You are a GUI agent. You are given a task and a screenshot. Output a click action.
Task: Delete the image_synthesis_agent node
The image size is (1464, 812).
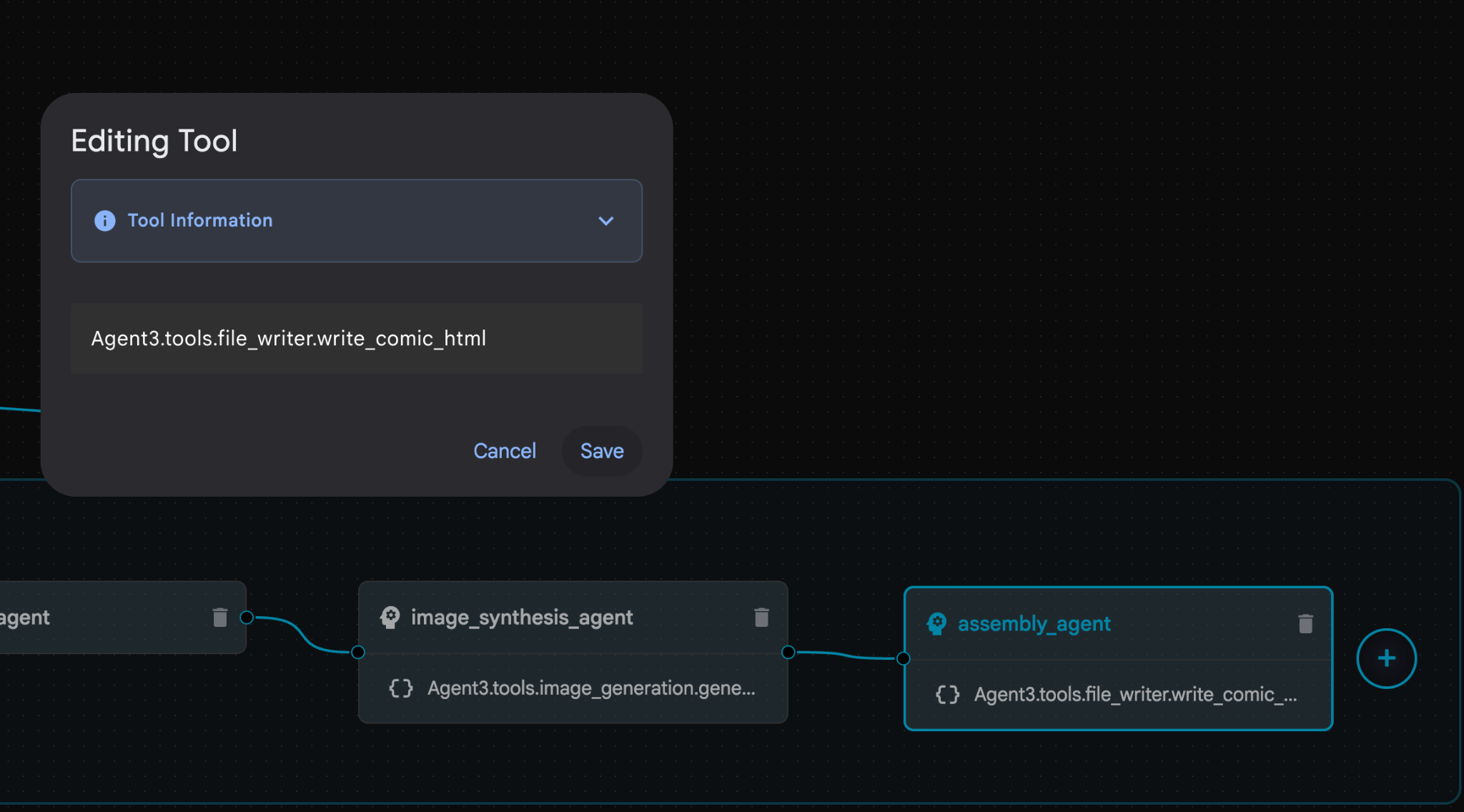[761, 617]
